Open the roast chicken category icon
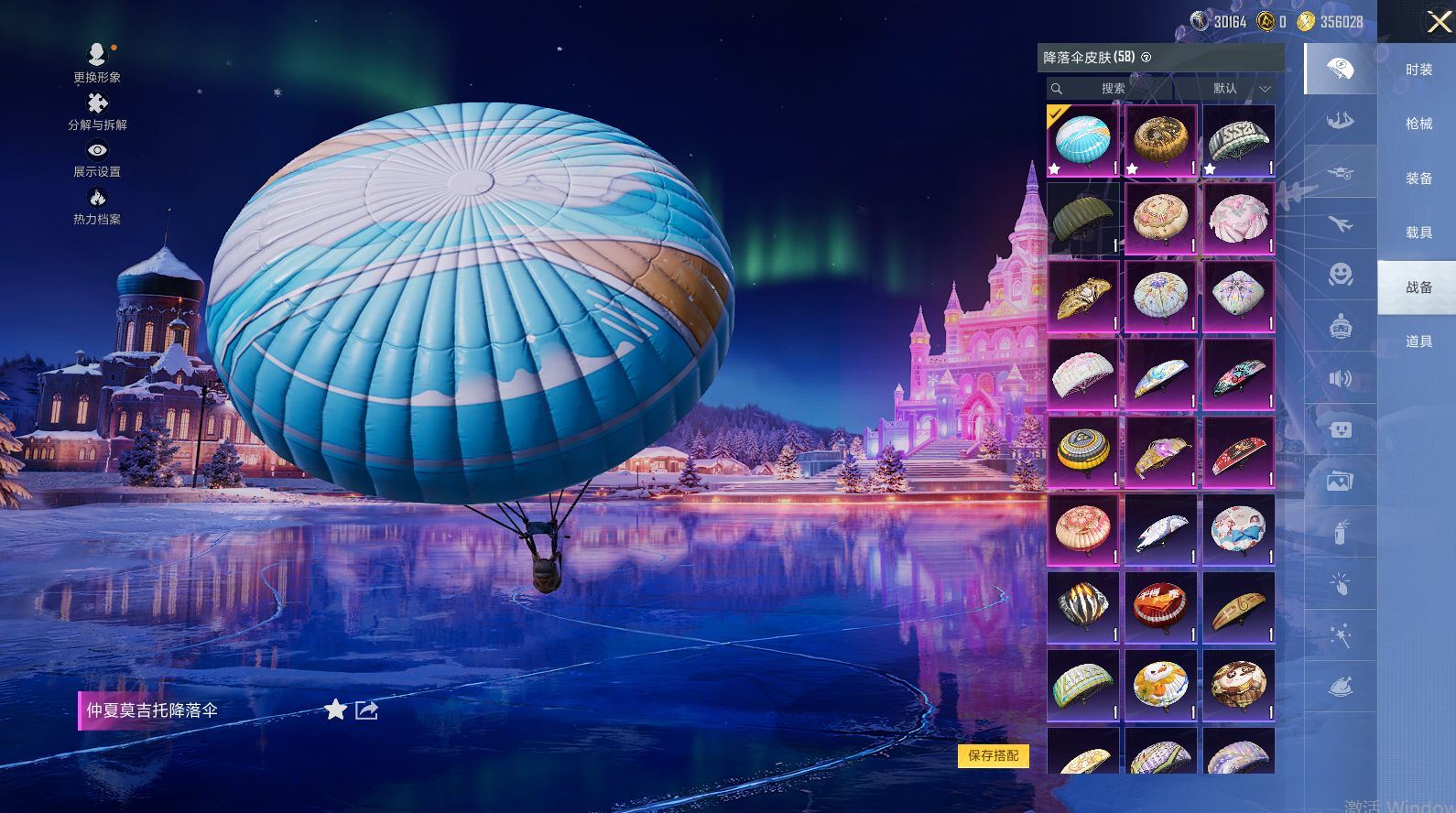 (1340, 687)
